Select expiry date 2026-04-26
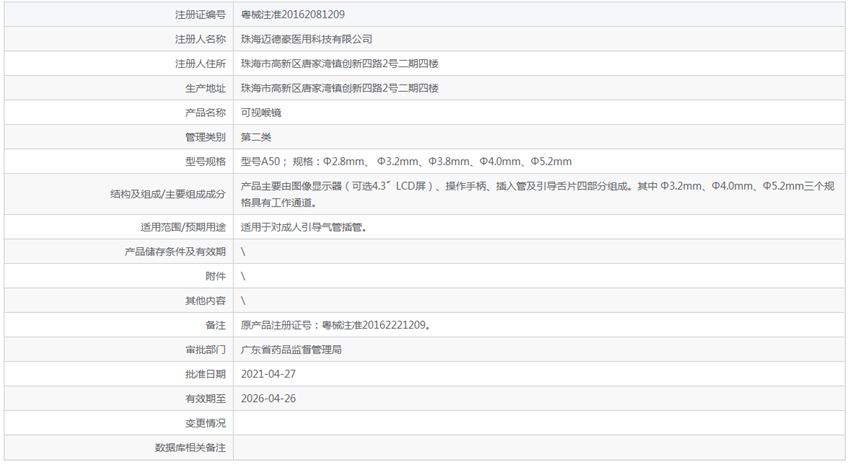The width and height of the screenshot is (850, 464). coord(268,398)
